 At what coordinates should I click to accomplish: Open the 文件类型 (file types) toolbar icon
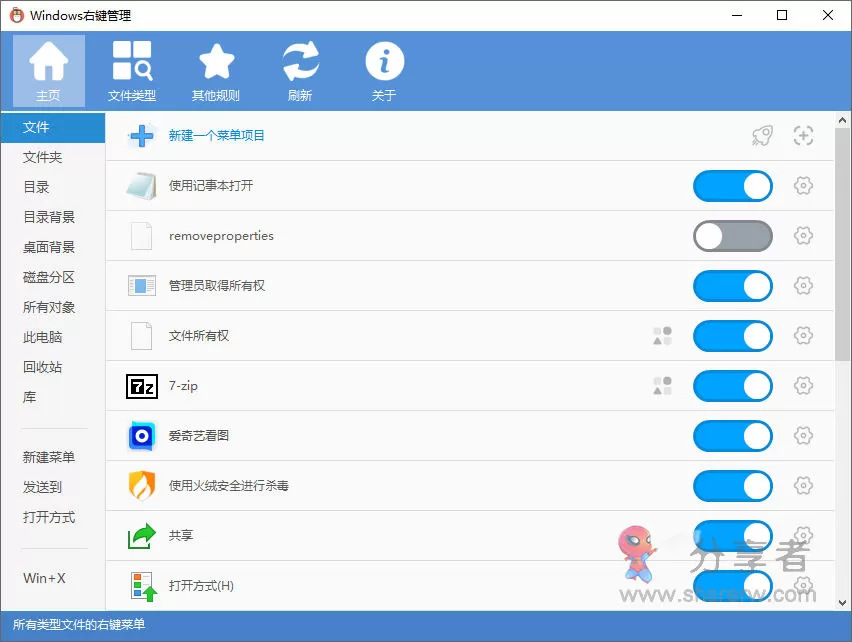[132, 68]
